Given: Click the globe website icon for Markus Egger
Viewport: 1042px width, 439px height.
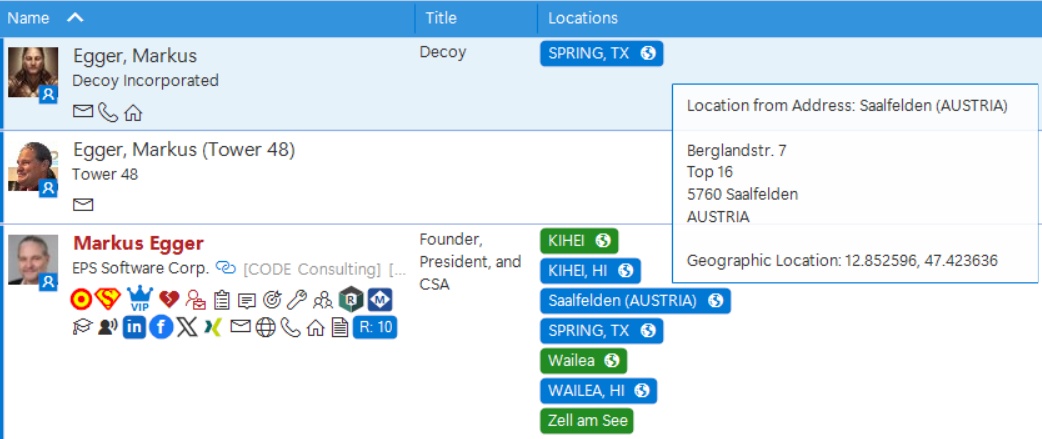Looking at the screenshot, I should click(265, 327).
